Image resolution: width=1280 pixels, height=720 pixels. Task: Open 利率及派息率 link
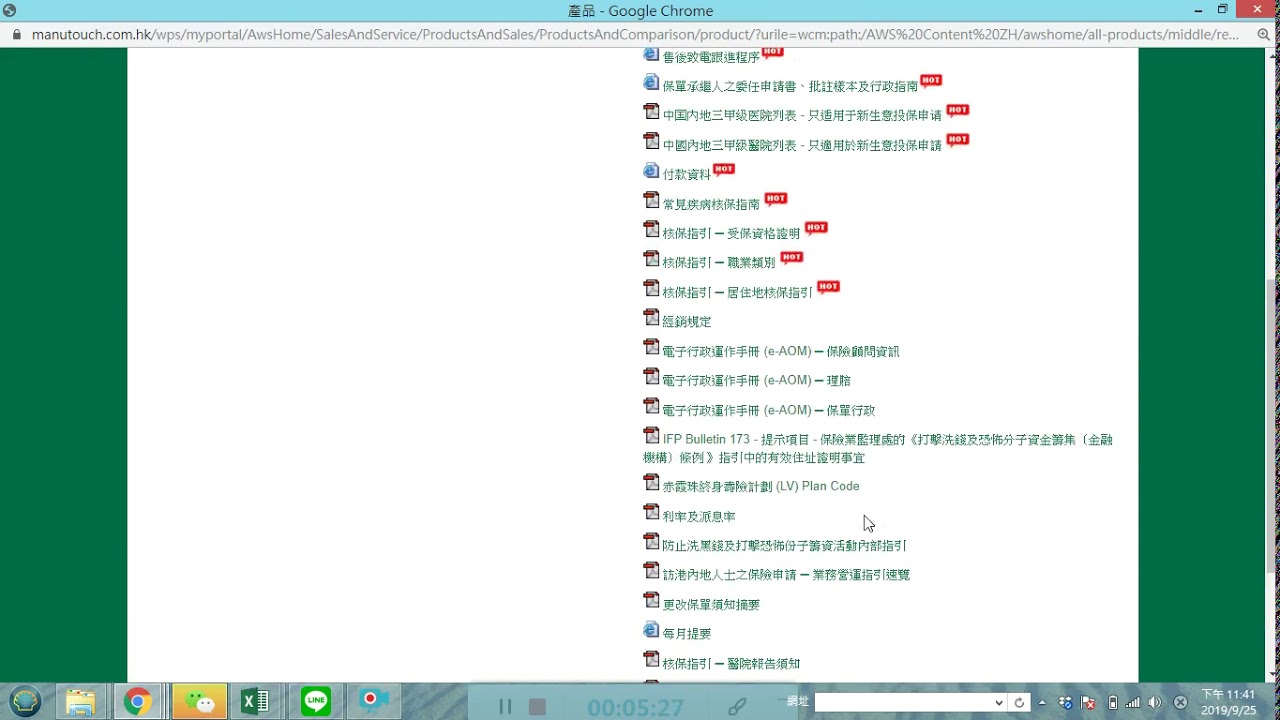(x=698, y=516)
